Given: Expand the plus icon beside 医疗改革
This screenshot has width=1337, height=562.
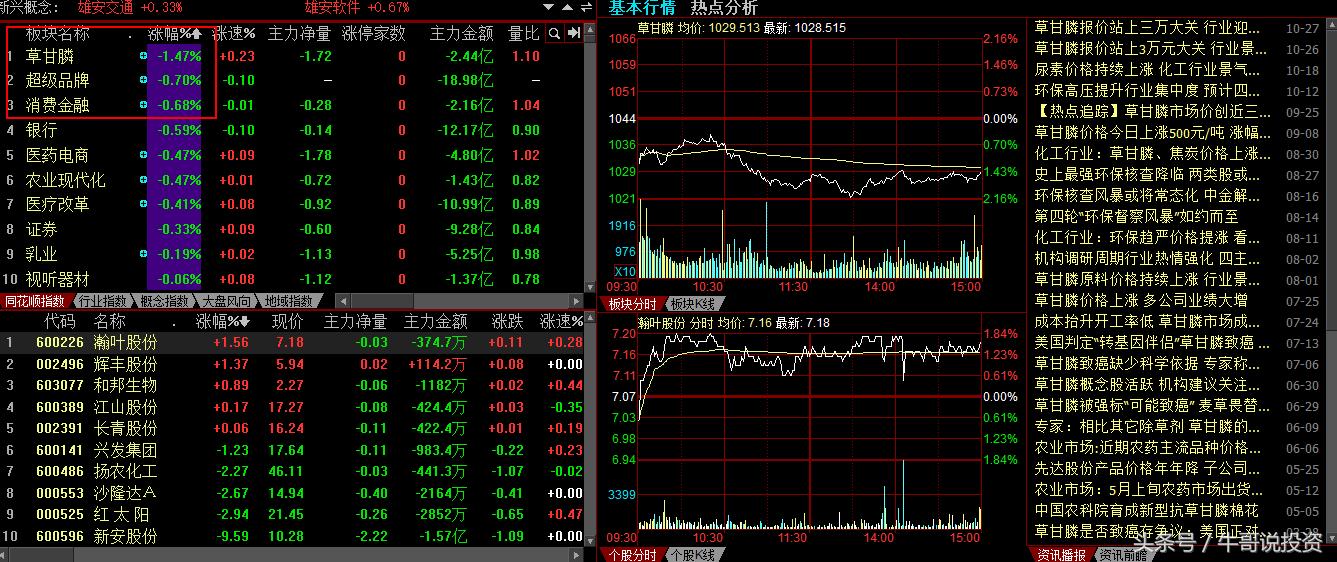Looking at the screenshot, I should click(x=143, y=204).
